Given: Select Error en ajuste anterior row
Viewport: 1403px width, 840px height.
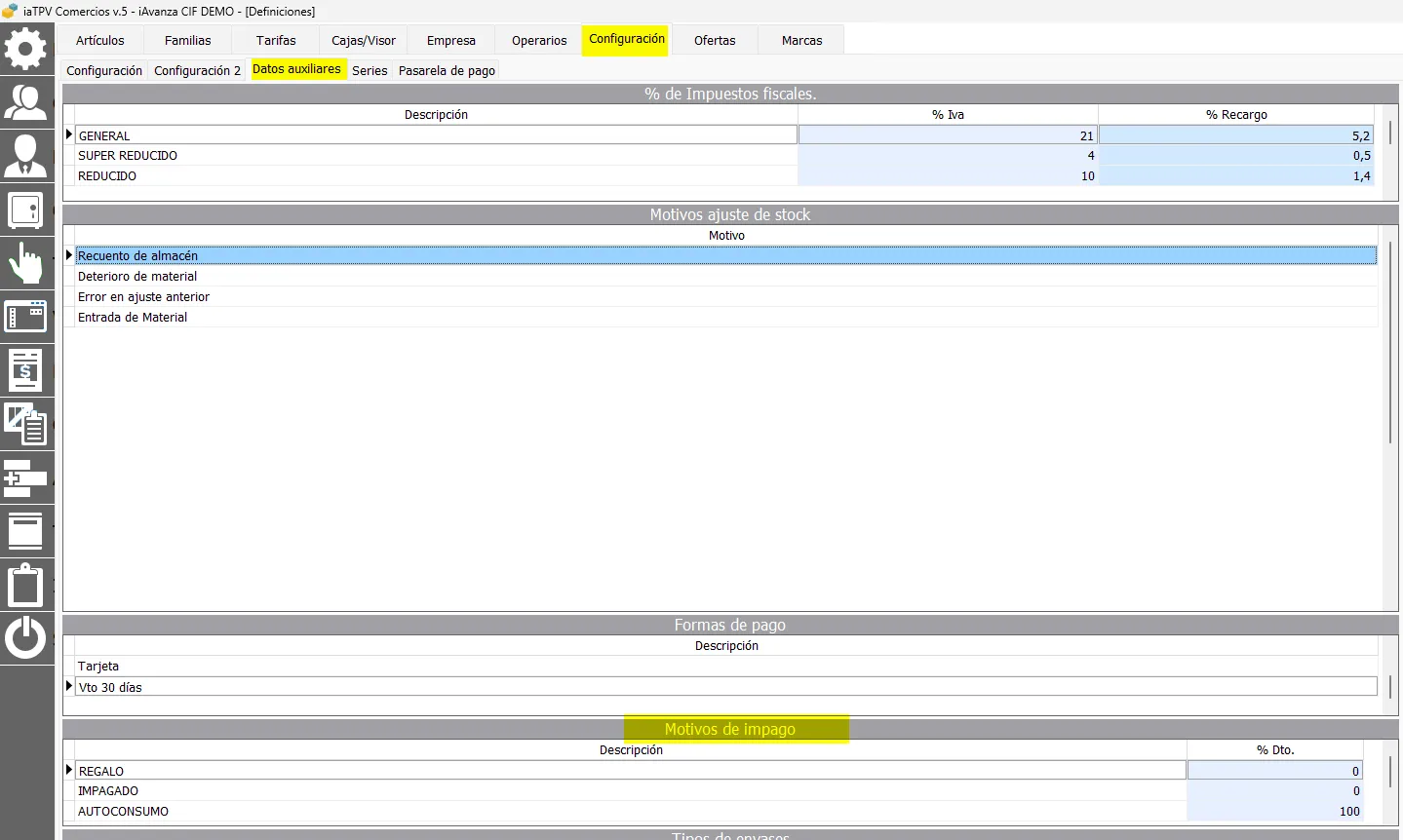Looking at the screenshot, I should pyautogui.click(x=726, y=297).
